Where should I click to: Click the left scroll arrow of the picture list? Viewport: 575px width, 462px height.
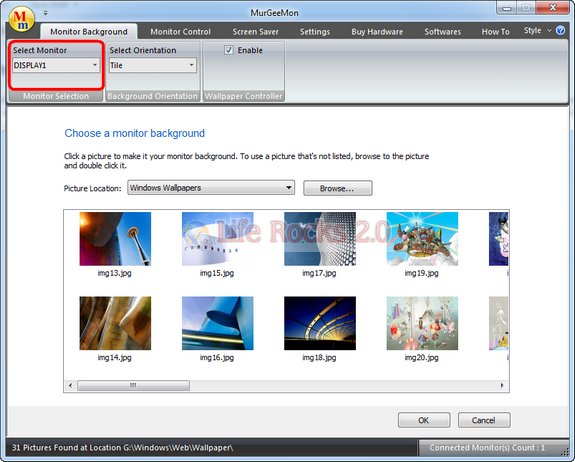click(70, 385)
